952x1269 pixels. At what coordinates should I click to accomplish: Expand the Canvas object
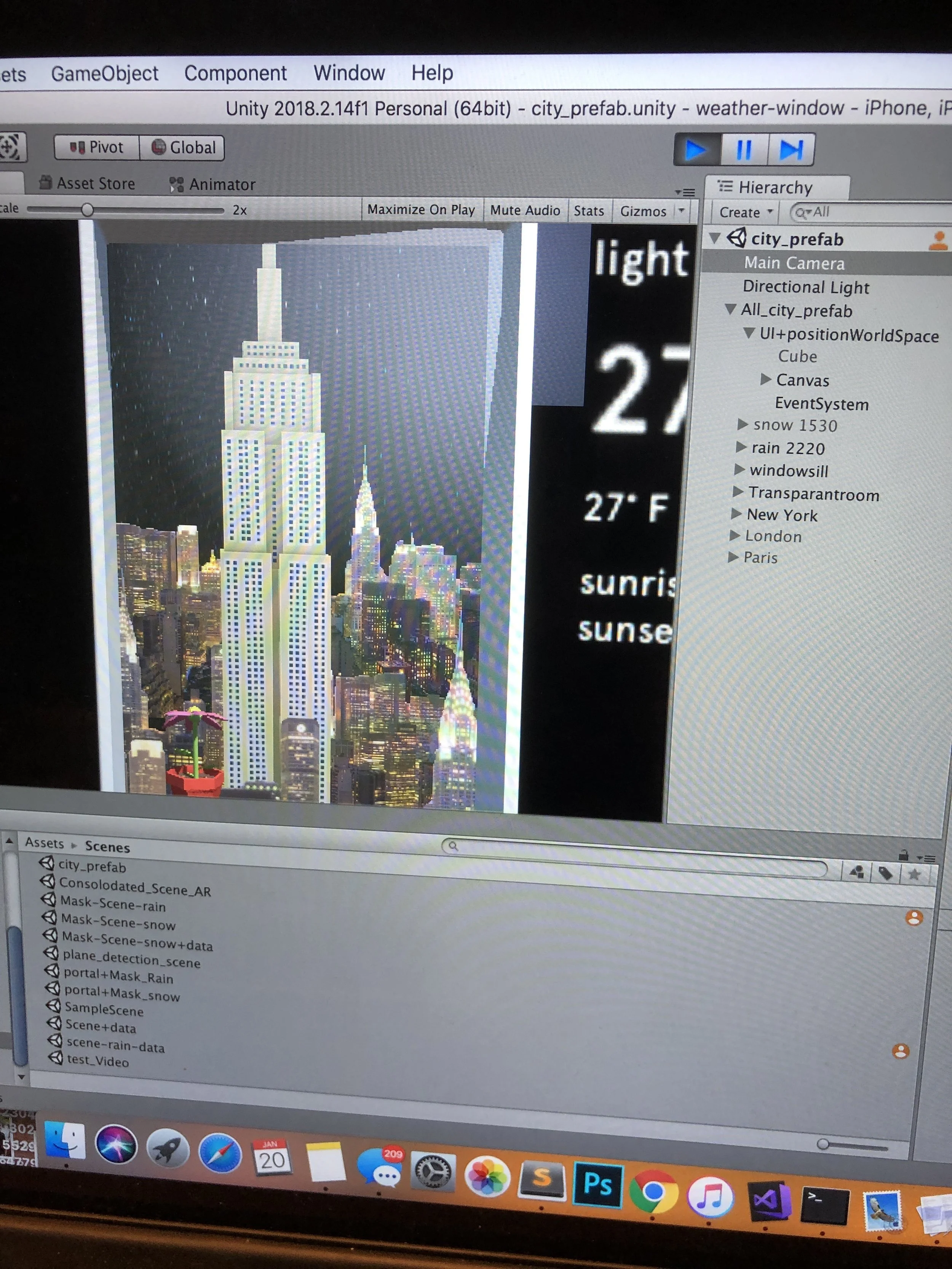(x=765, y=379)
